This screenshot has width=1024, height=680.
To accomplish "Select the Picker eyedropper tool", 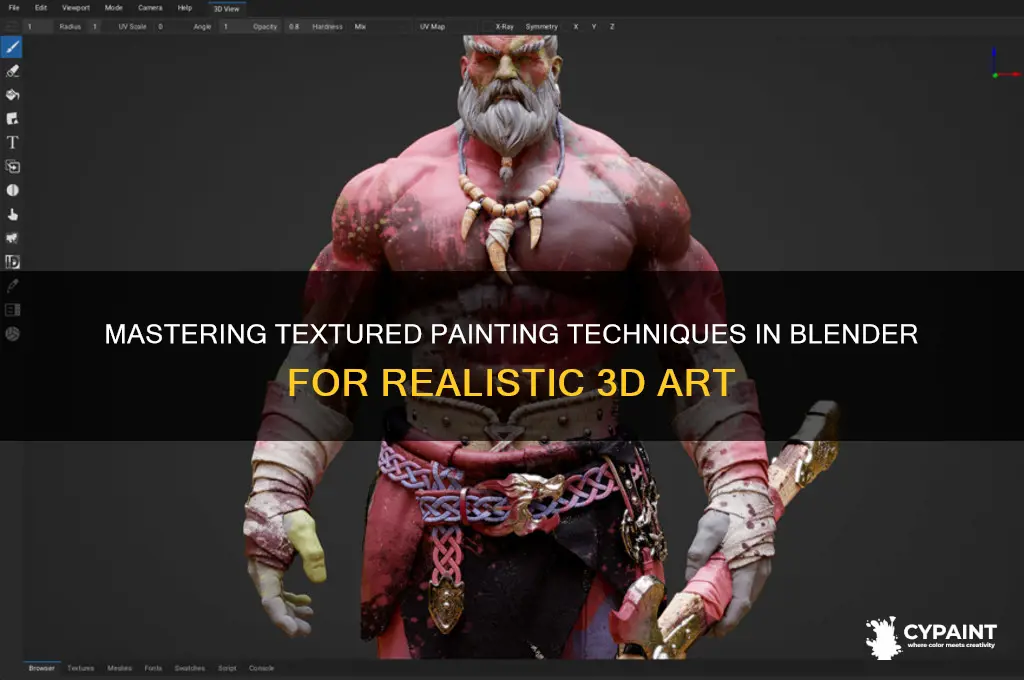I will tap(12, 285).
